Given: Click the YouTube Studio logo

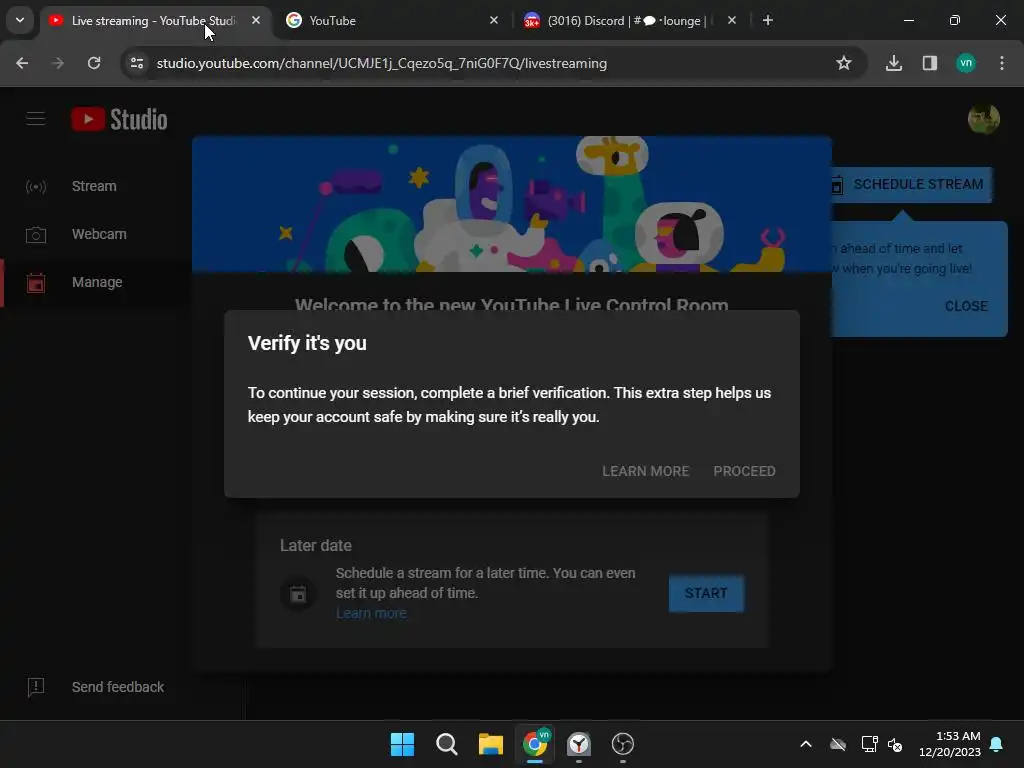Looking at the screenshot, I should [x=120, y=120].
